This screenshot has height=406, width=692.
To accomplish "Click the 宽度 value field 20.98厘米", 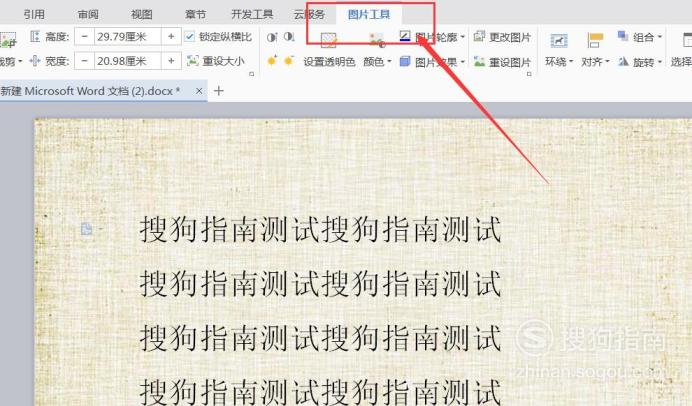I will (x=128, y=61).
